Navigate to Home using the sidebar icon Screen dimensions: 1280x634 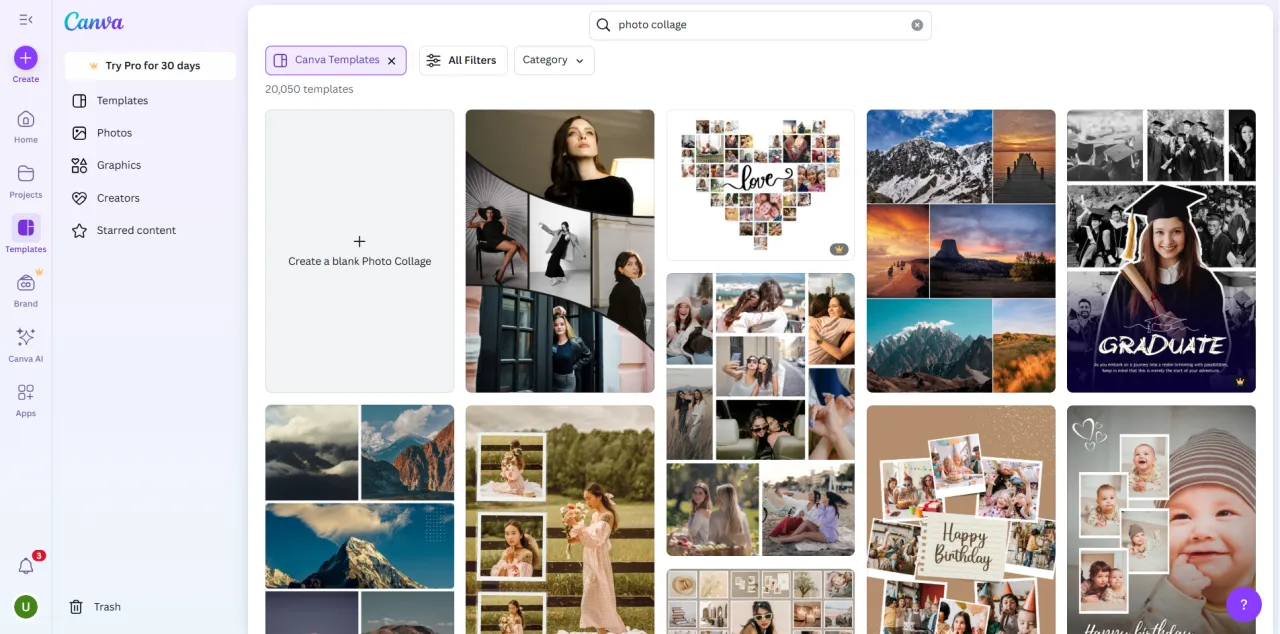tap(25, 123)
